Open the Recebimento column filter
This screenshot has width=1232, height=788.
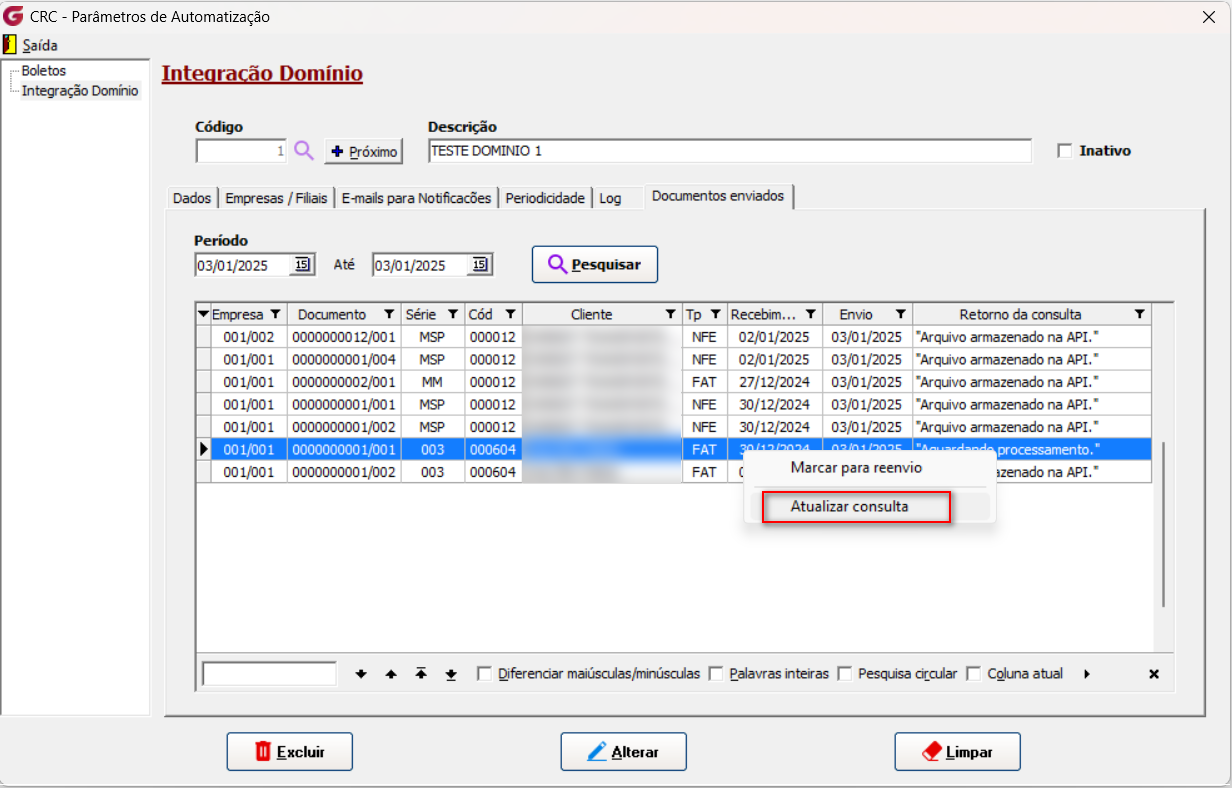point(811,314)
